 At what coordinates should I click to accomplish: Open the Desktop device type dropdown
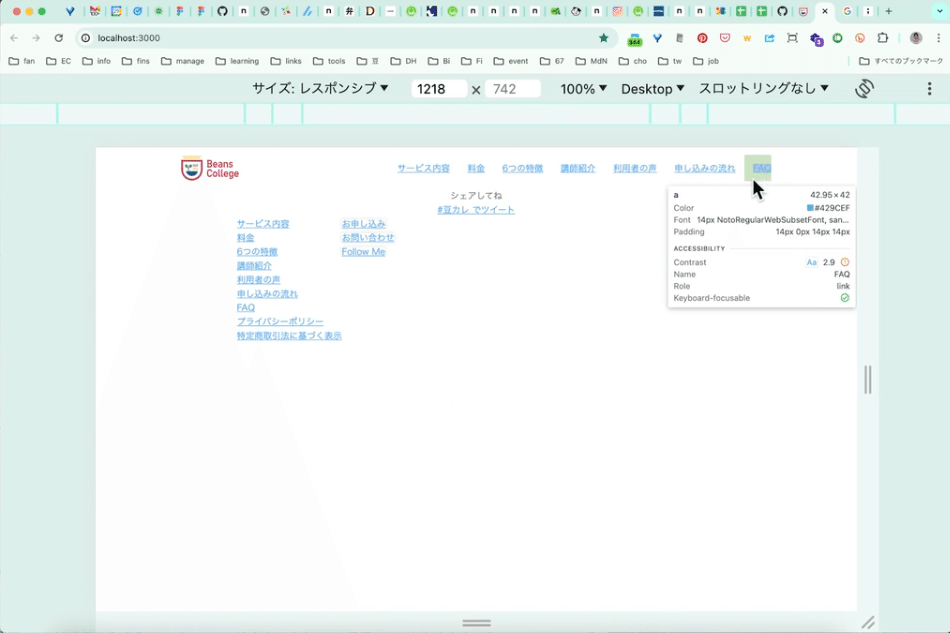[x=653, y=88]
